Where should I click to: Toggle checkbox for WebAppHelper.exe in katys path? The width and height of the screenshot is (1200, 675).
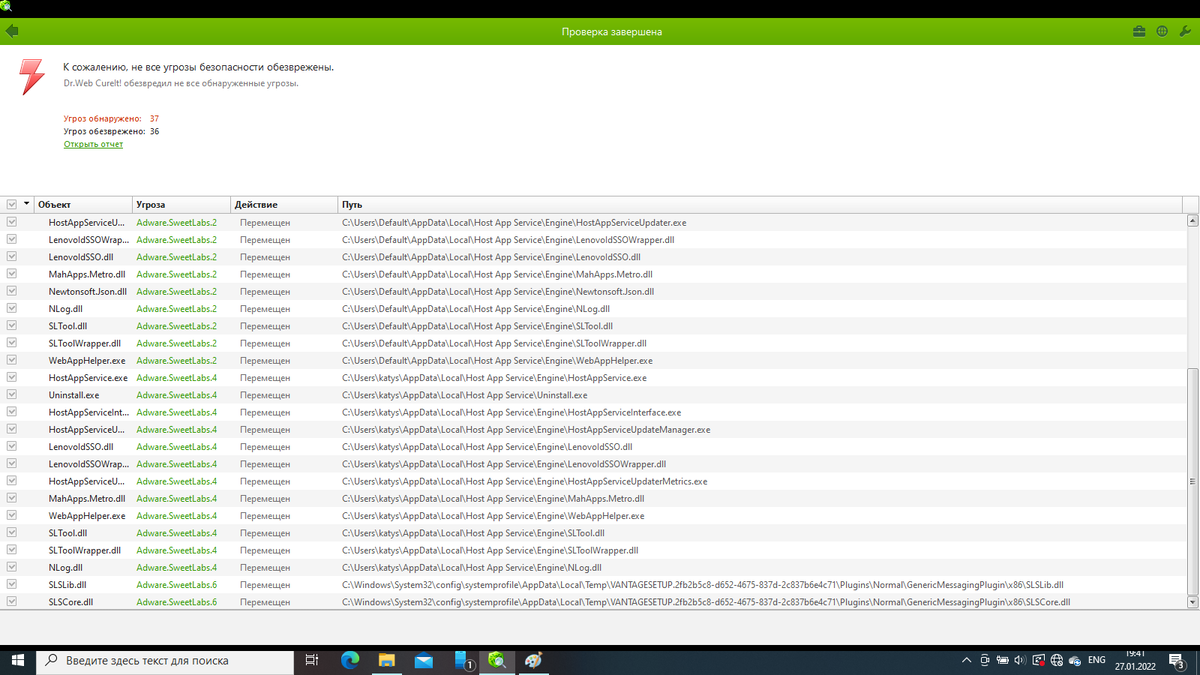pos(12,516)
